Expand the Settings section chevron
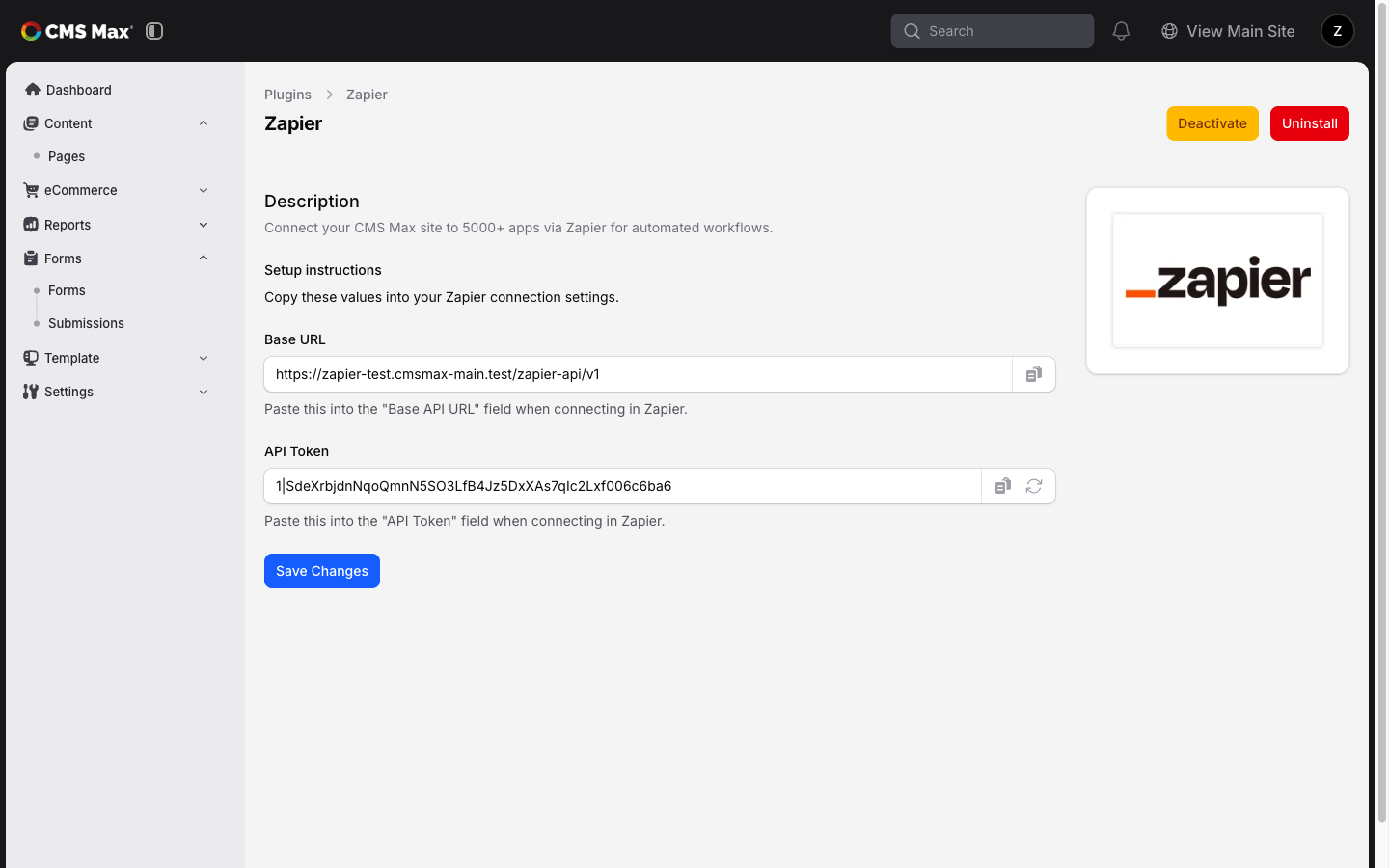The image size is (1389, 868). point(204,392)
